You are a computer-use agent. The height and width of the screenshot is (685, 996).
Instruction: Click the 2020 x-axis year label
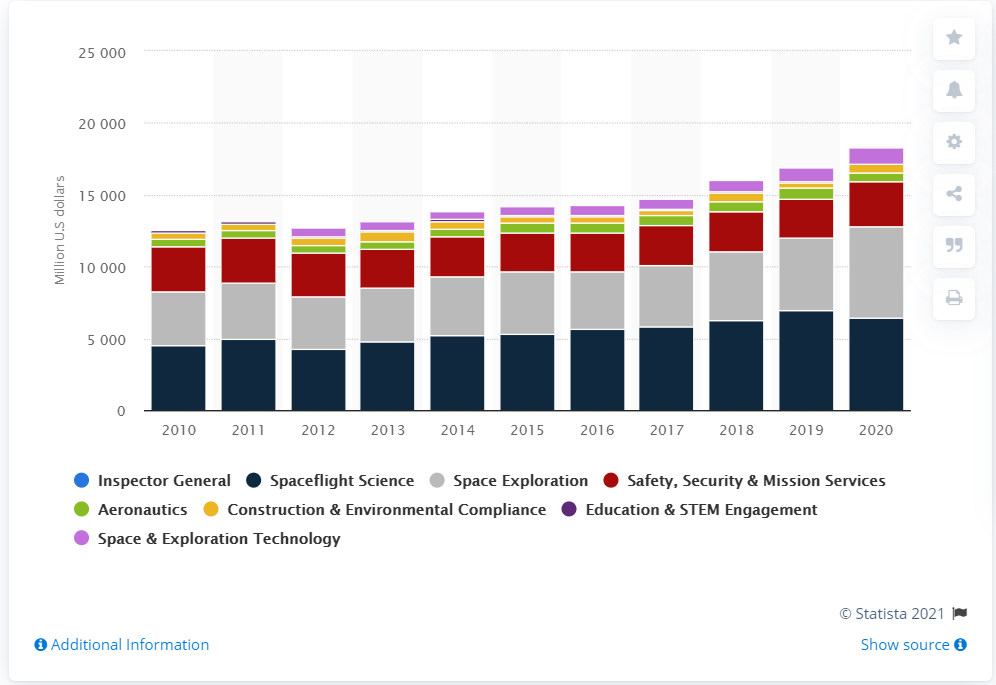876,430
